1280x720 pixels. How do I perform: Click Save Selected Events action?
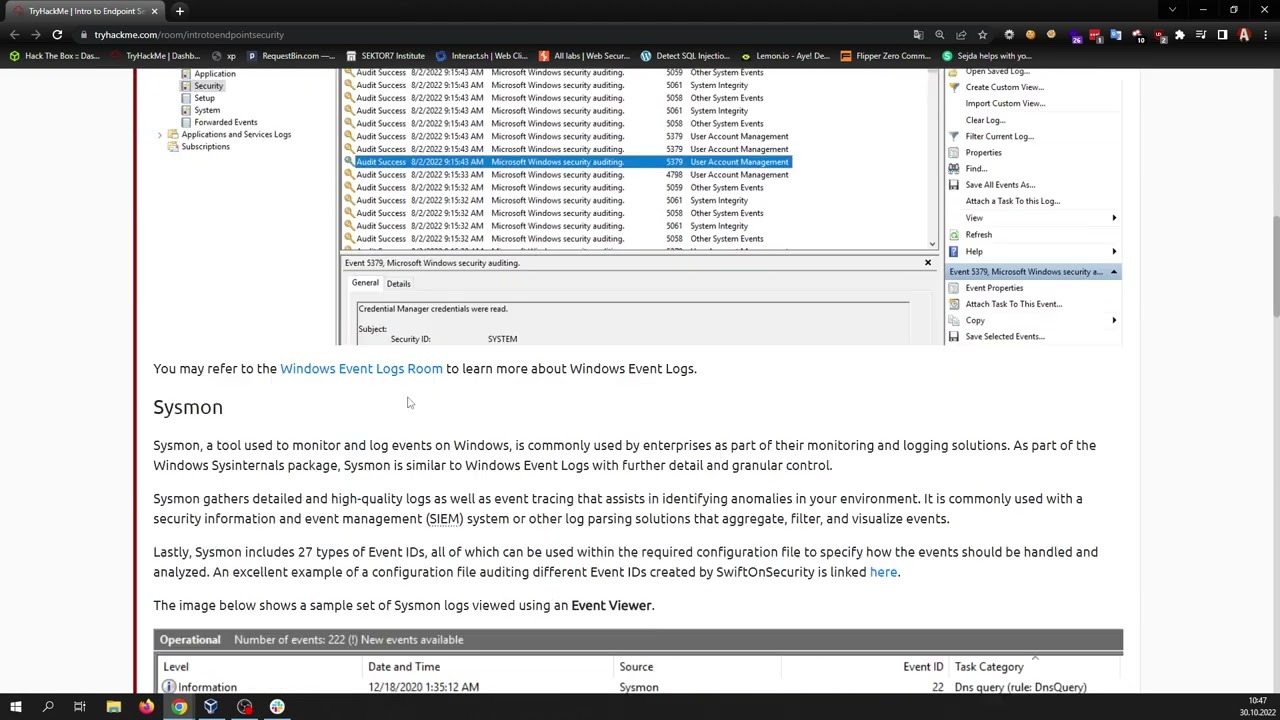1004,337
